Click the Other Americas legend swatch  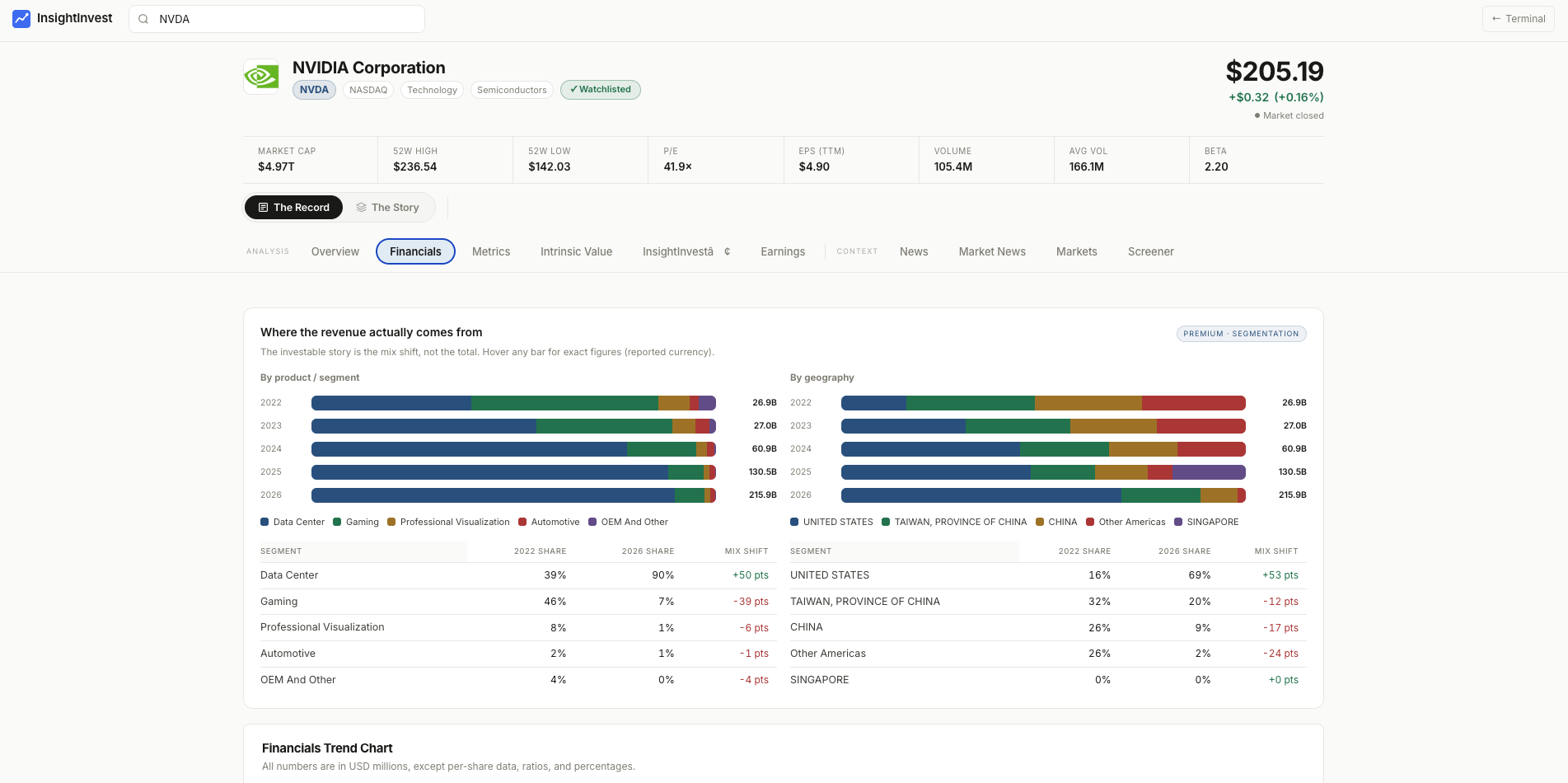[x=1090, y=522]
